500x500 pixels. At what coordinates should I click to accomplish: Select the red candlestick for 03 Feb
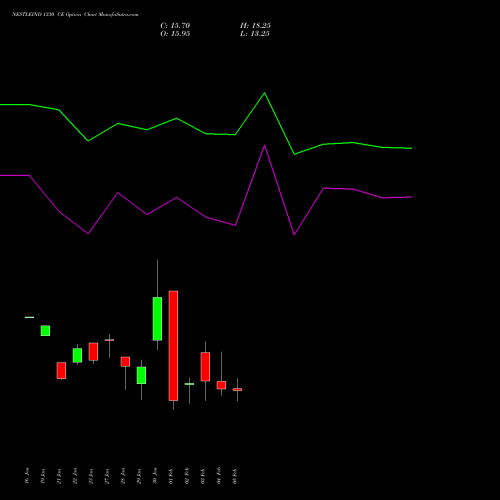click(x=205, y=367)
